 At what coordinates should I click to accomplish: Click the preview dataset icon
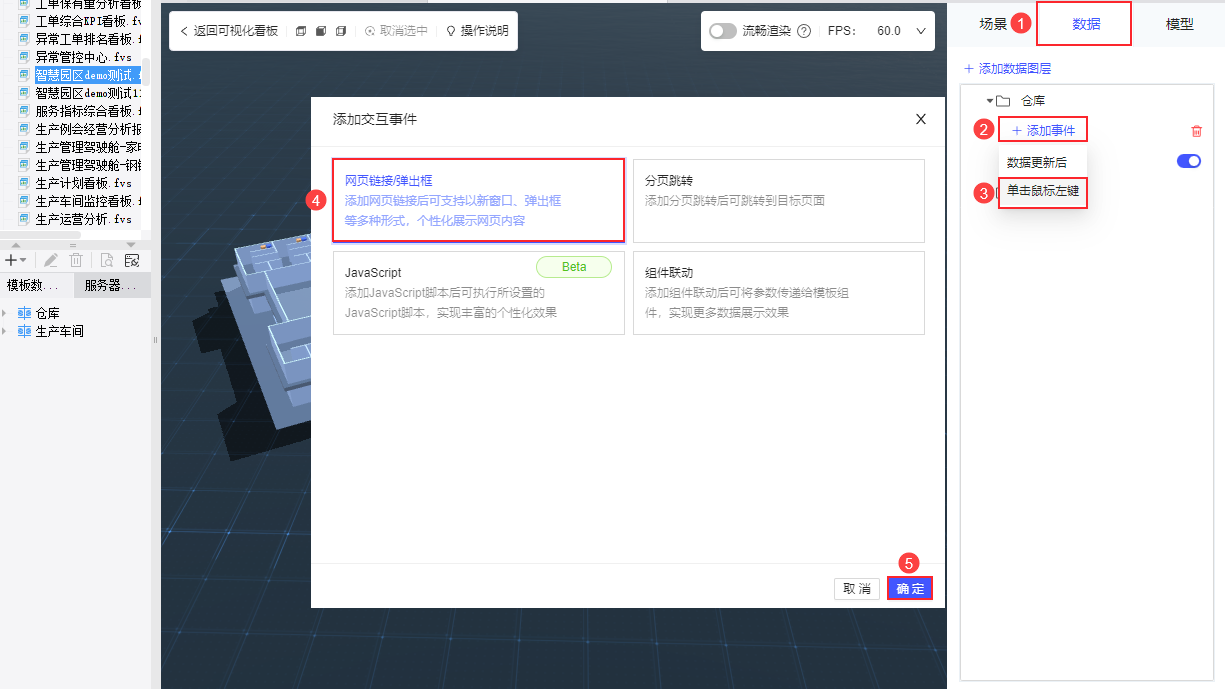tap(106, 260)
